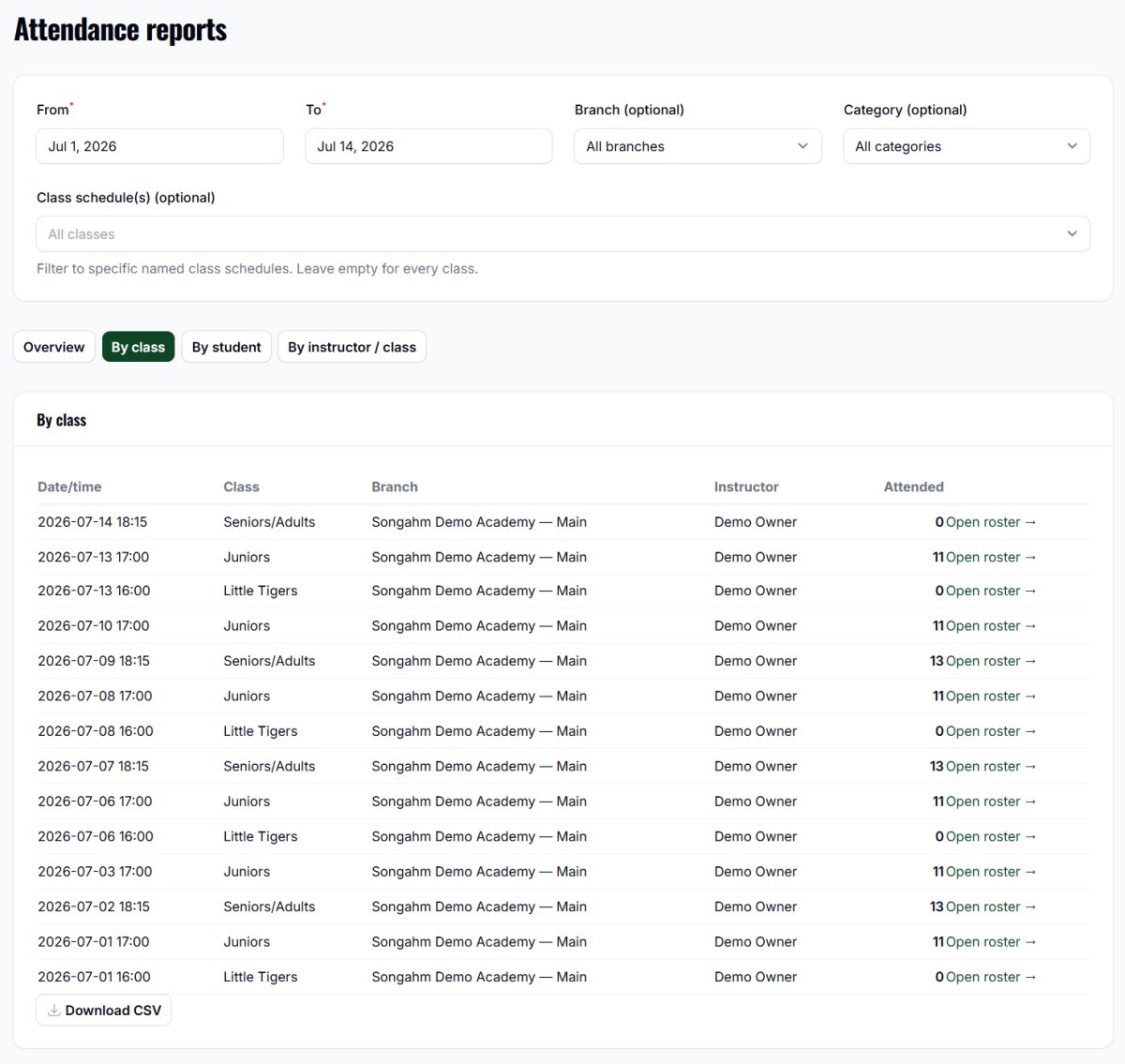Open roster for 2026-07-13 17:00 Juniors
Image resolution: width=1125 pixels, height=1064 pixels.
click(991, 557)
